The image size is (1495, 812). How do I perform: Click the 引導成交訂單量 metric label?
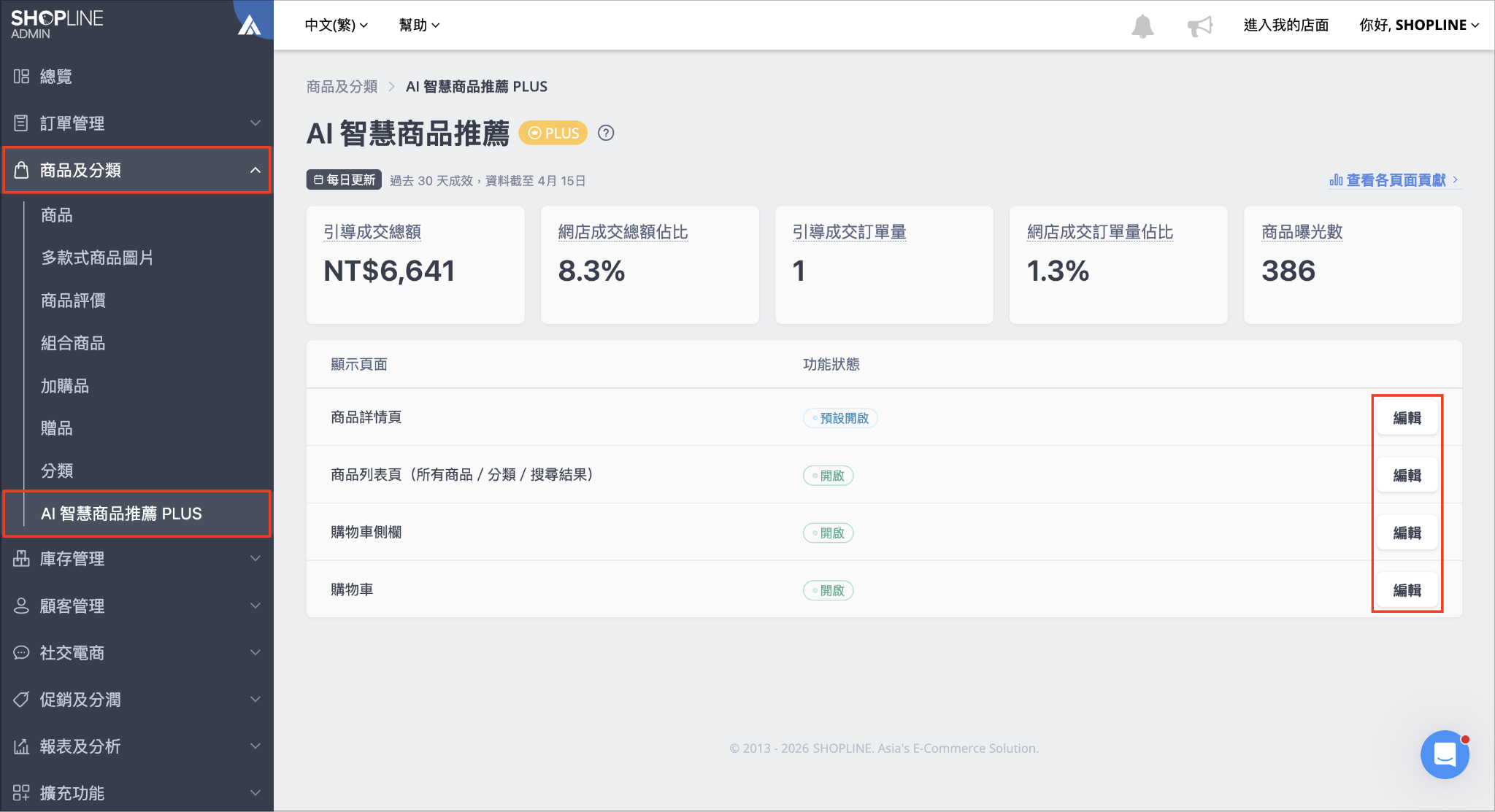(x=850, y=232)
